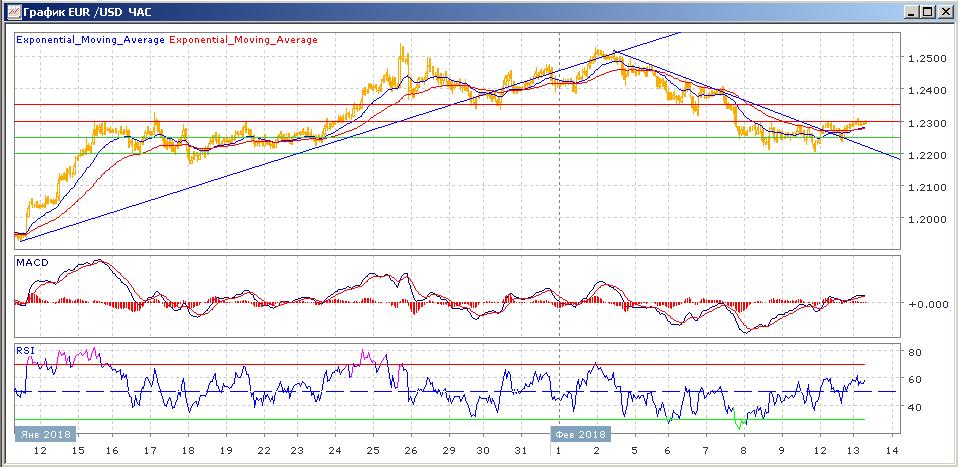
Task: Click date label 22 on time axis
Action: pos(264,451)
